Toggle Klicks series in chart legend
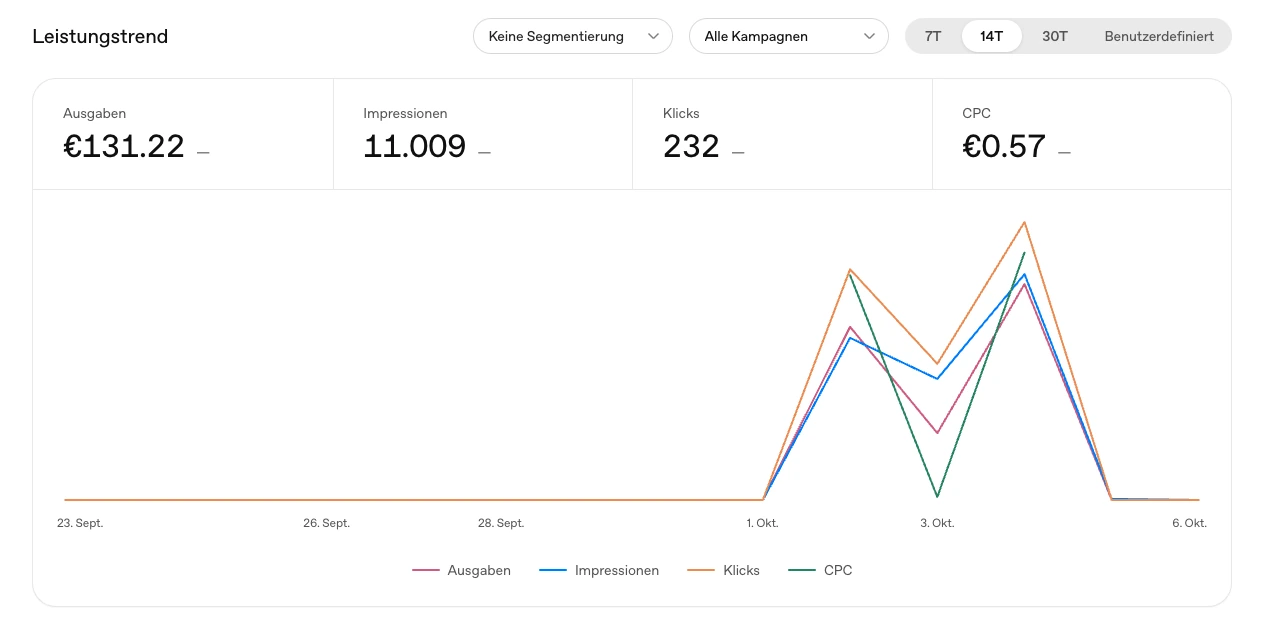Screen dimensions: 1262x626 (x=724, y=570)
